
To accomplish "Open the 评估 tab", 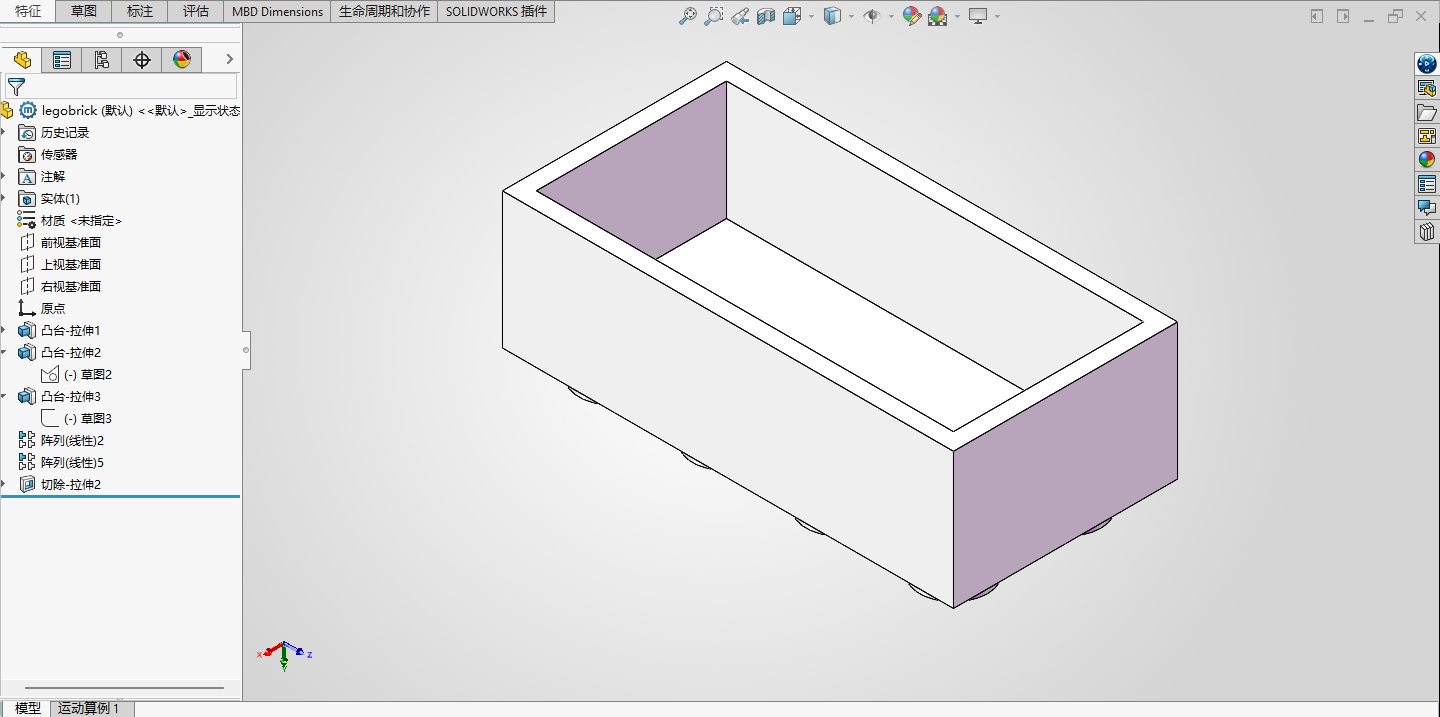I will click(196, 12).
